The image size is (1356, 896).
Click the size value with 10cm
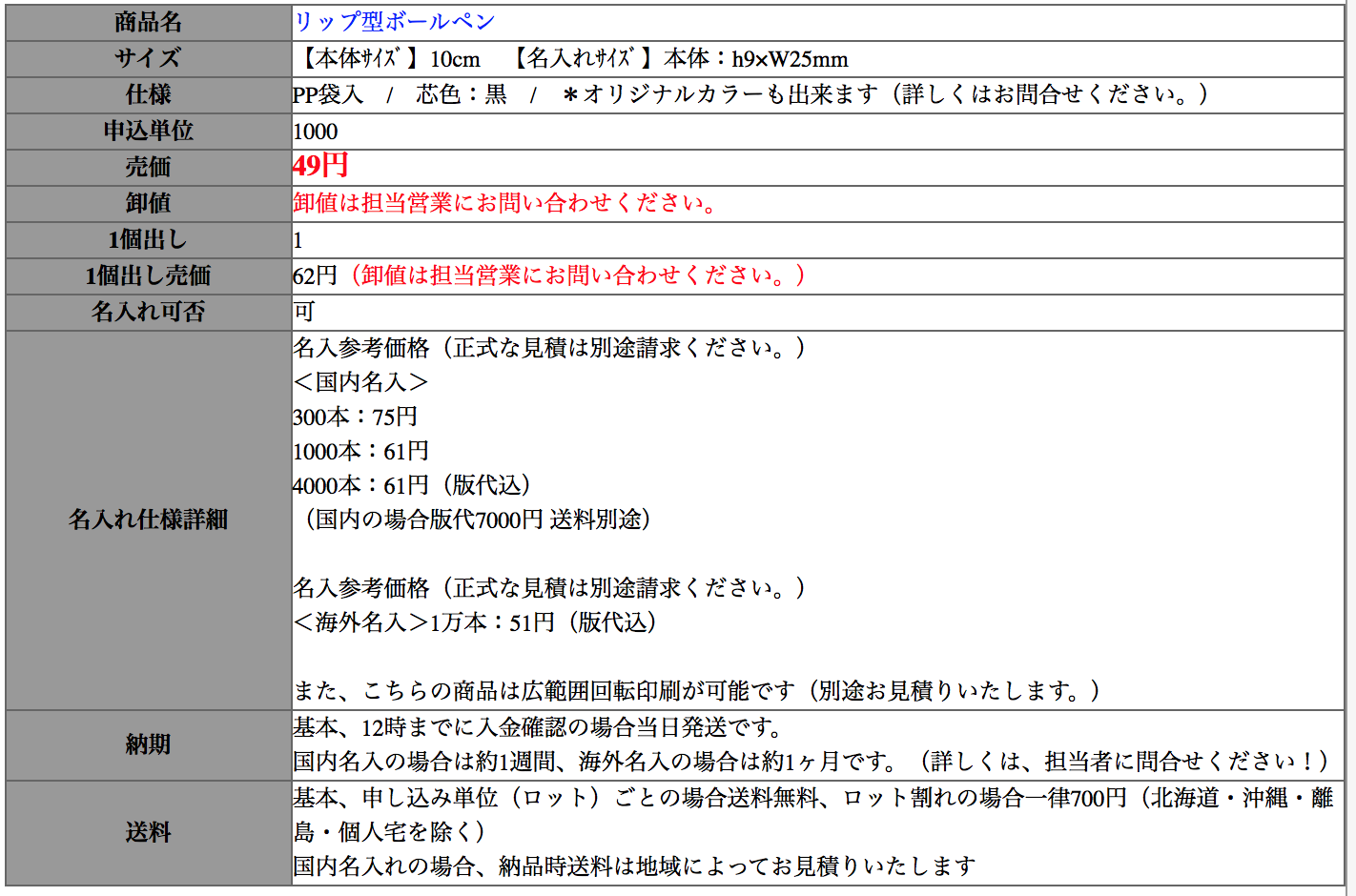[572, 59]
